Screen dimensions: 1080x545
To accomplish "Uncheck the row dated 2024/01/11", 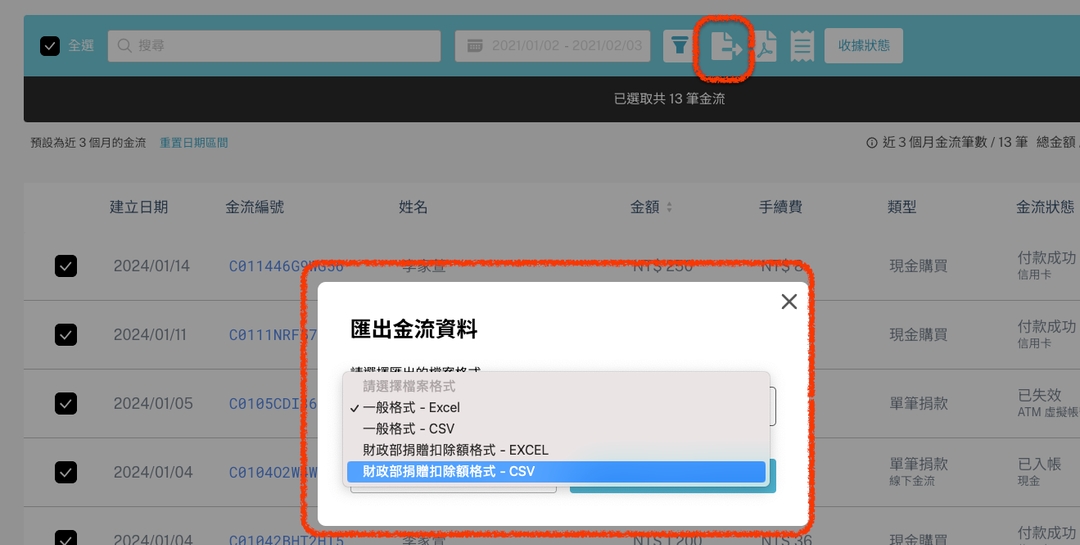I will click(65, 335).
